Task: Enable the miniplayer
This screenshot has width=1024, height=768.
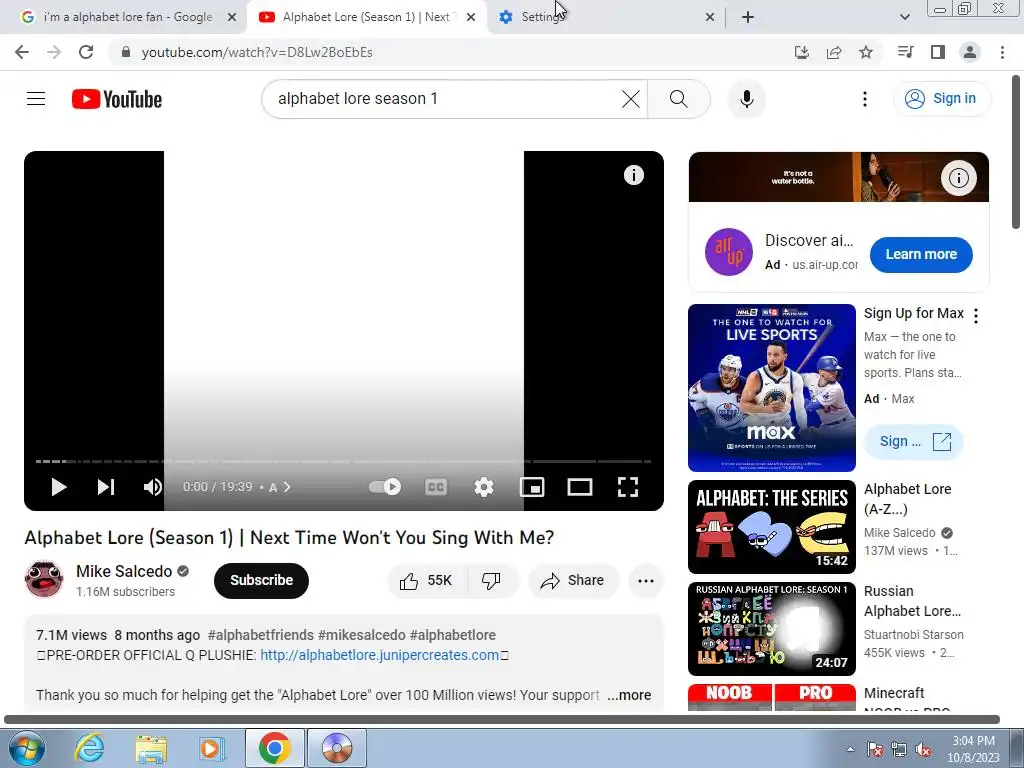Action: [x=532, y=487]
